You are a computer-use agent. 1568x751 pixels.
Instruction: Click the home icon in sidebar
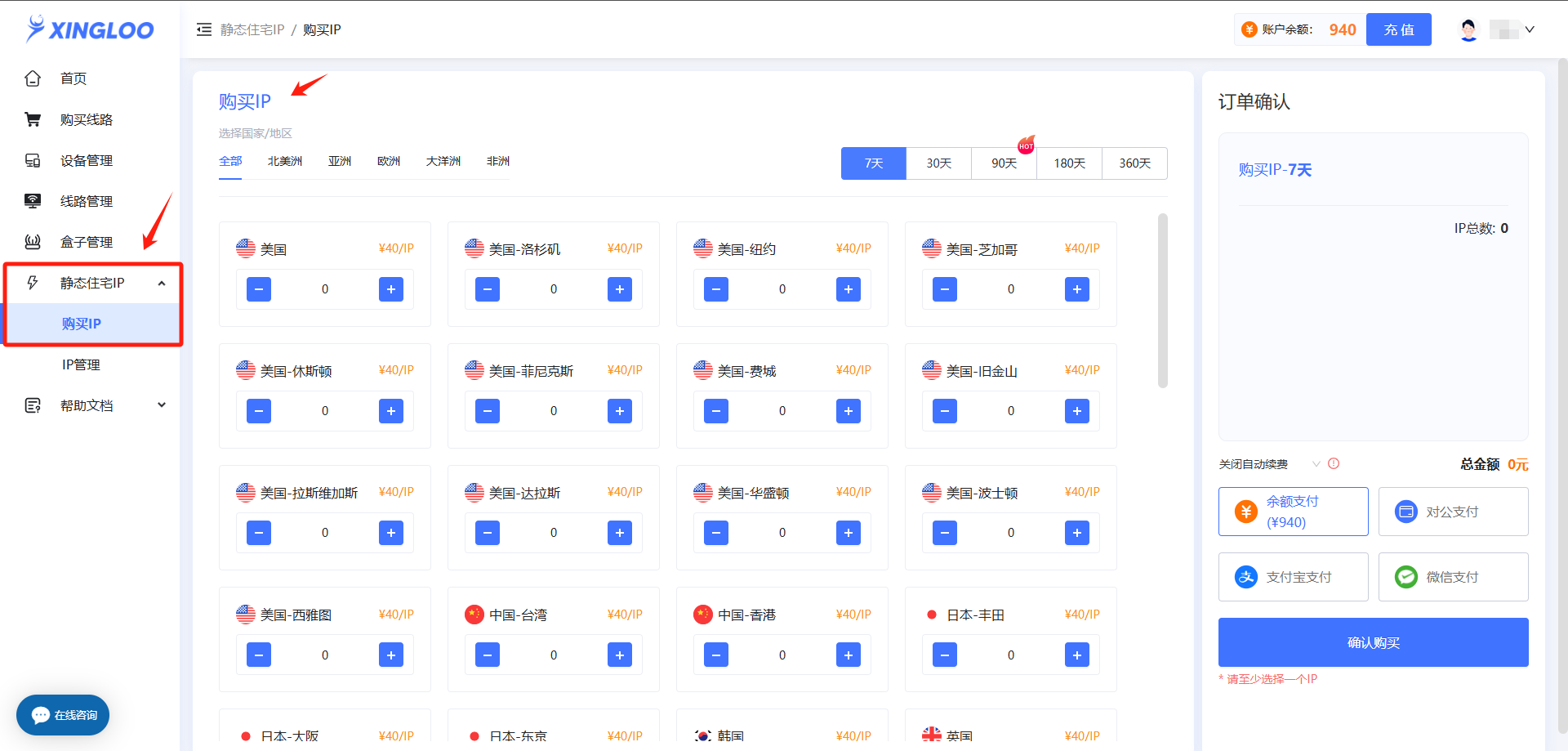click(x=33, y=78)
